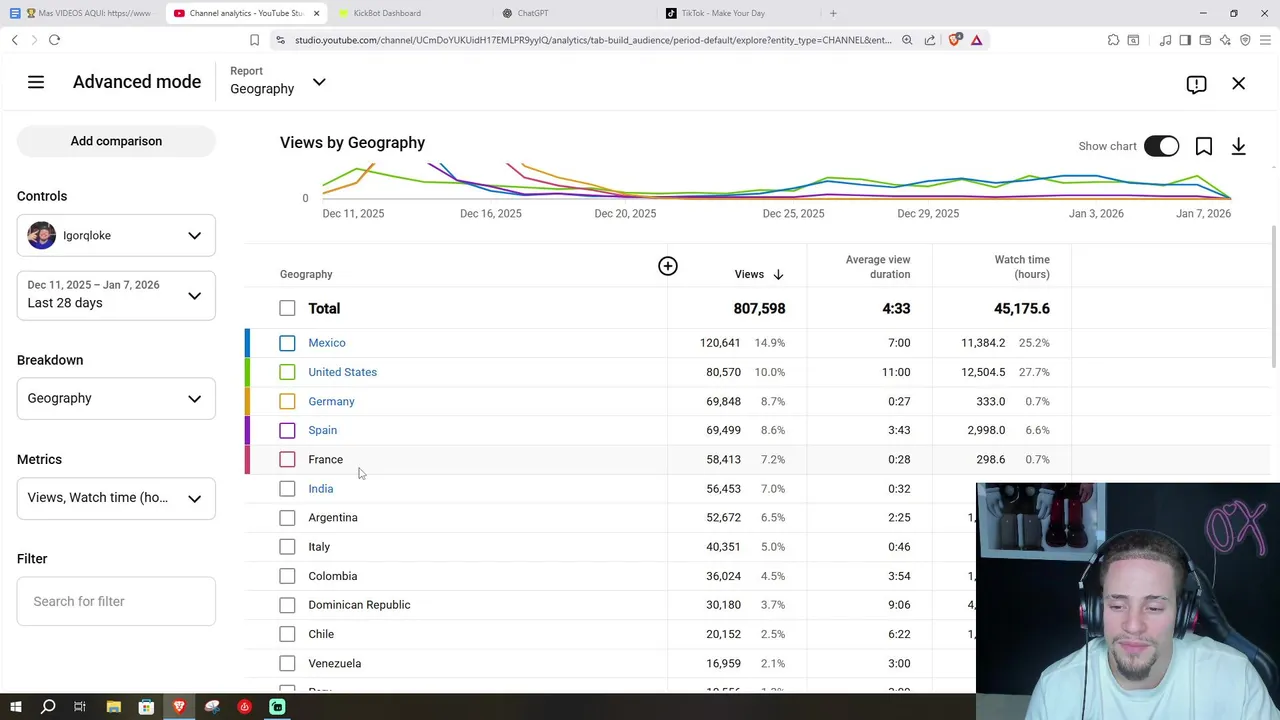
Task: Click the Search for filter field
Action: (116, 601)
